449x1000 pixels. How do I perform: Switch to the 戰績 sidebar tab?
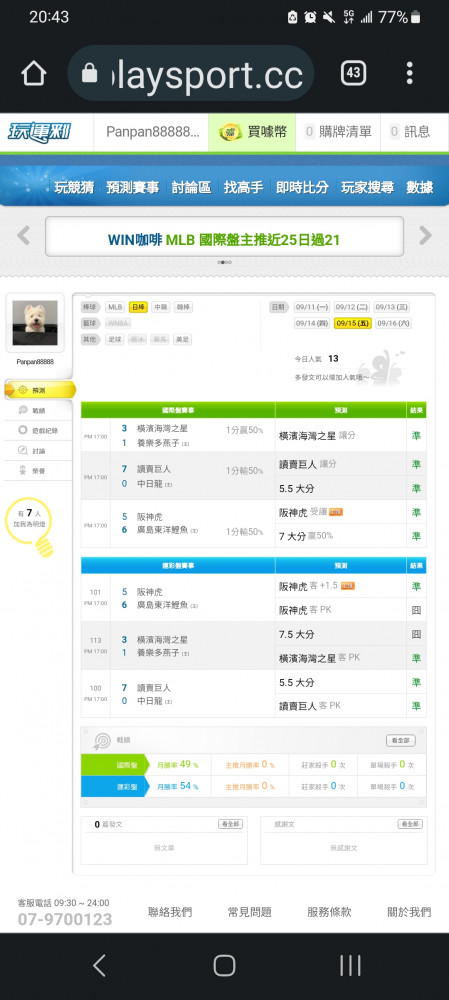point(38,410)
